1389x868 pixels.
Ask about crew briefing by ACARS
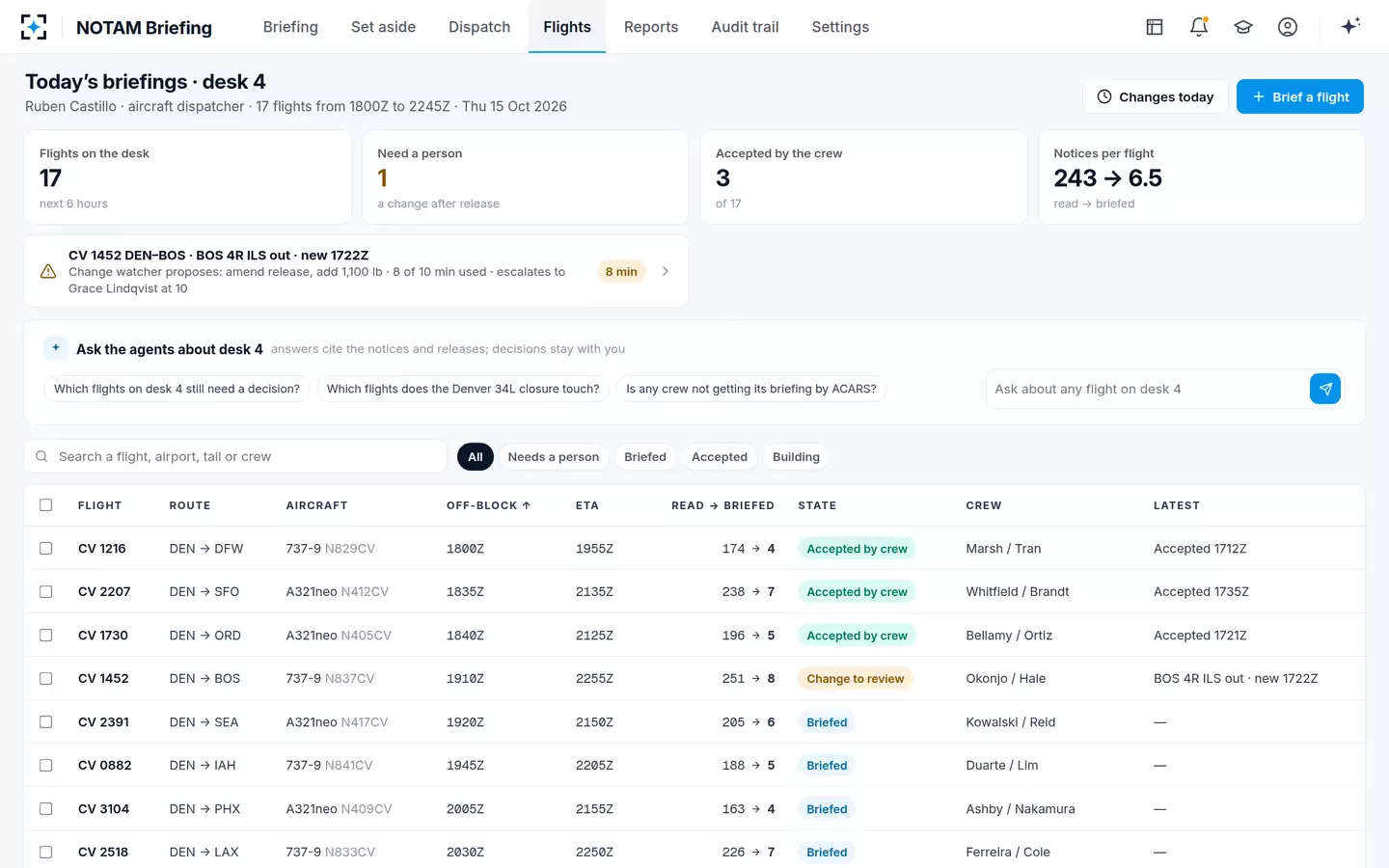[751, 389]
